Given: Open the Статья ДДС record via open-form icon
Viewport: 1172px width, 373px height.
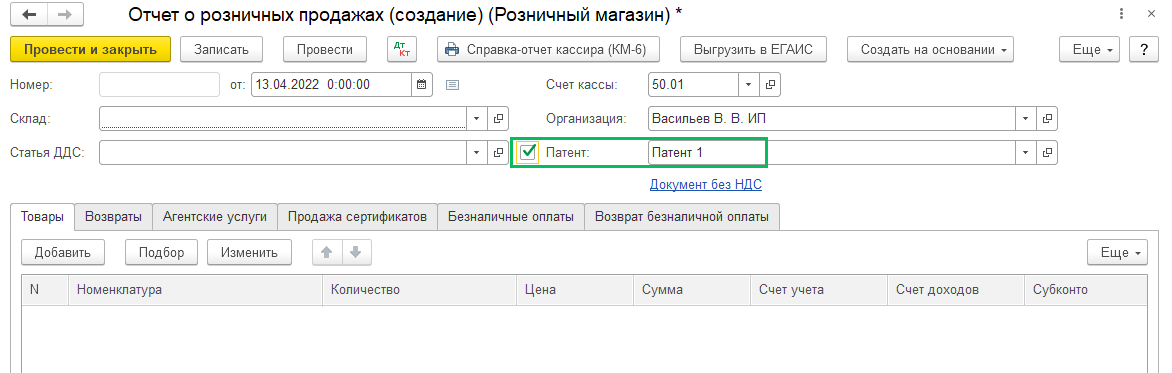Looking at the screenshot, I should click(x=498, y=152).
